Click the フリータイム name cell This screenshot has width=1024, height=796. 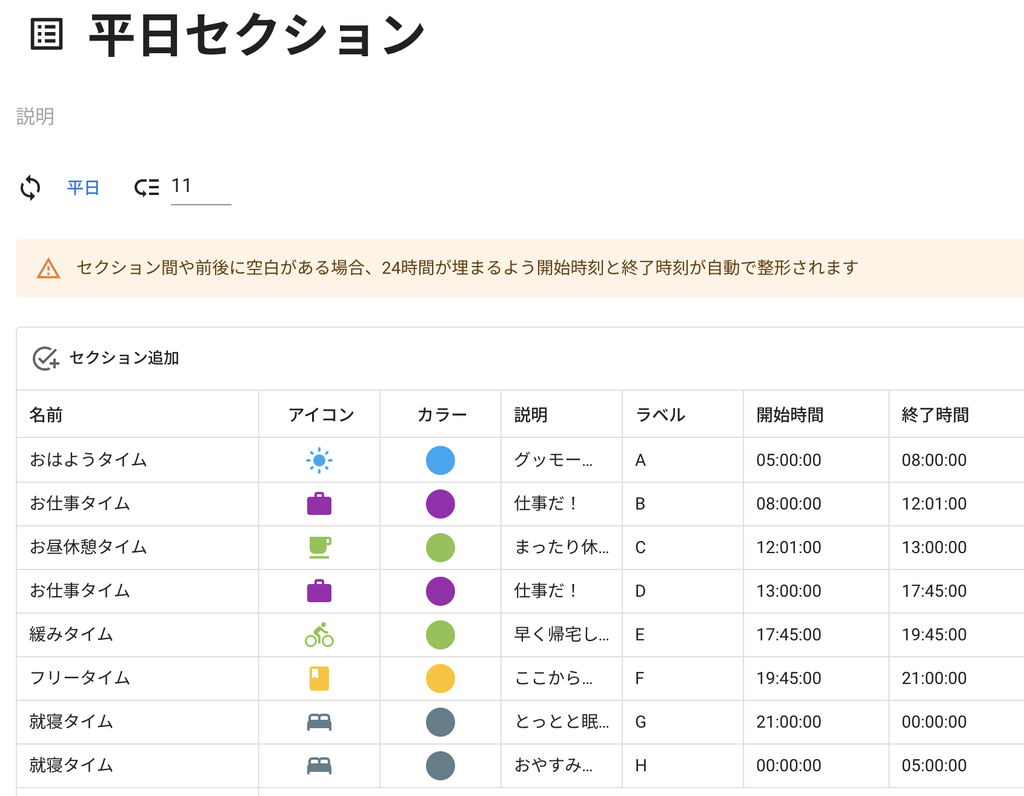click(138, 678)
